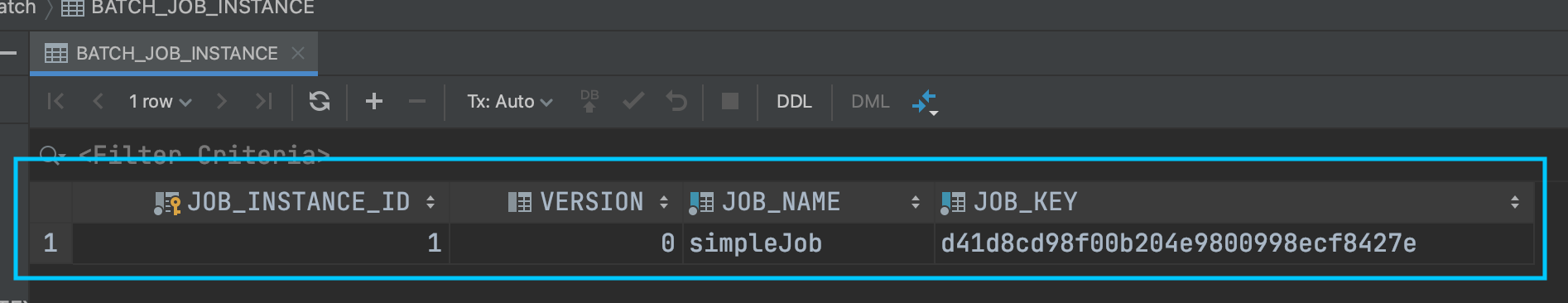Image resolution: width=1568 pixels, height=303 pixels.
Task: Click the DDL button
Action: coord(794,101)
